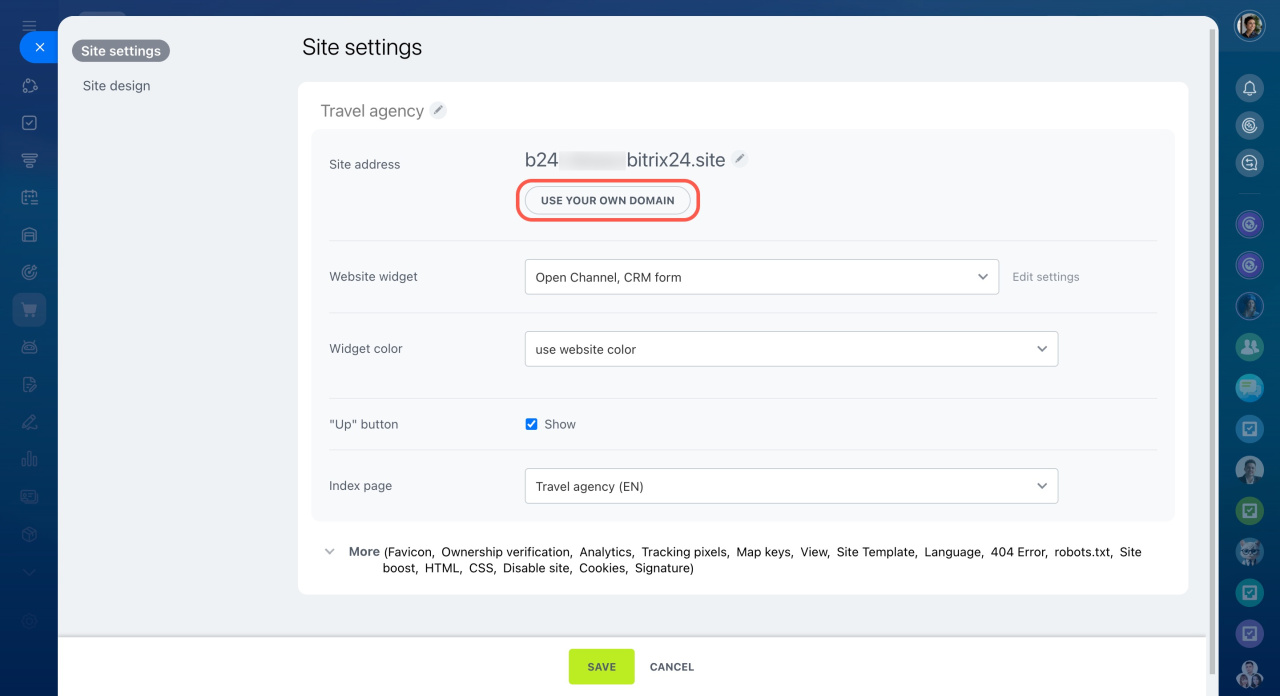
Task: Open the Collaboration icon in left sidebar
Action: [29, 86]
